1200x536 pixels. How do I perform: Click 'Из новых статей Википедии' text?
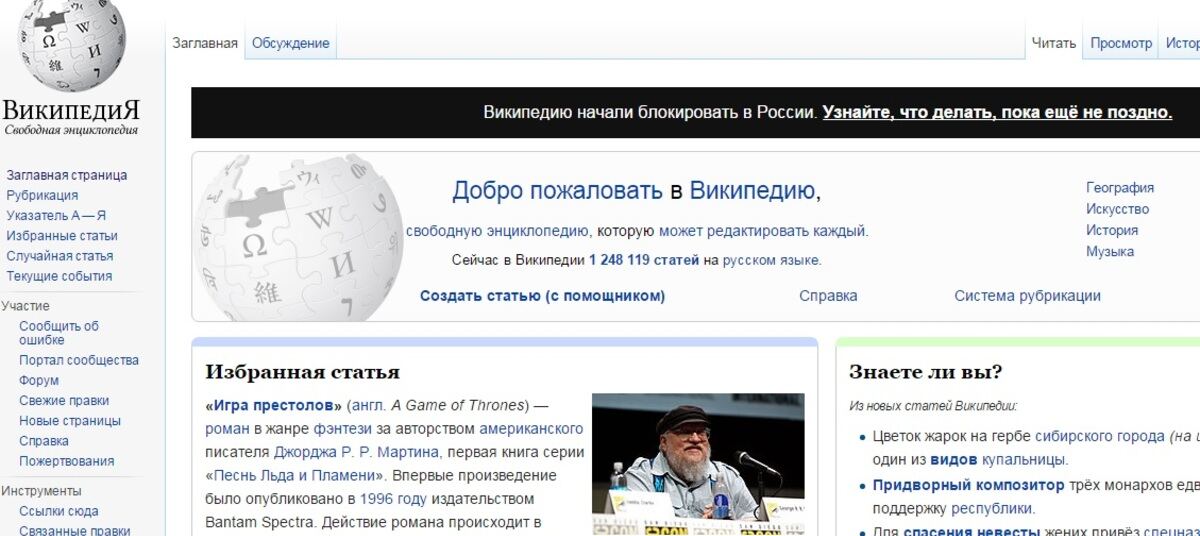coord(933,406)
